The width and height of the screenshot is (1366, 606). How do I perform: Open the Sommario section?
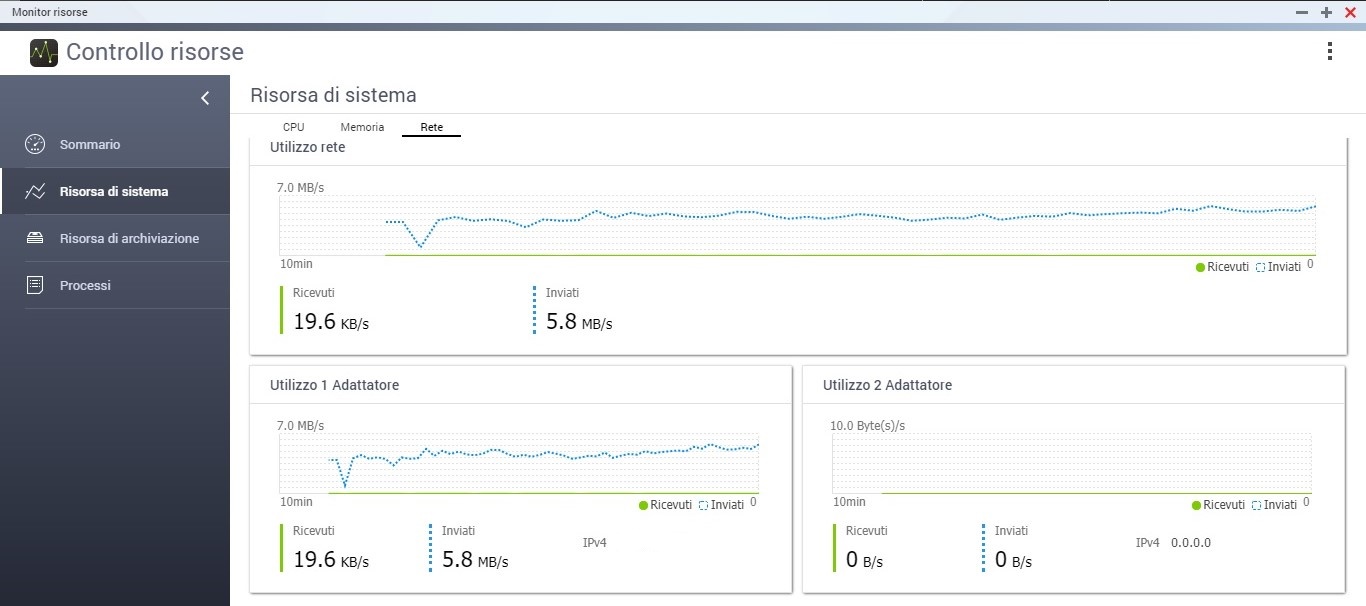pos(90,144)
